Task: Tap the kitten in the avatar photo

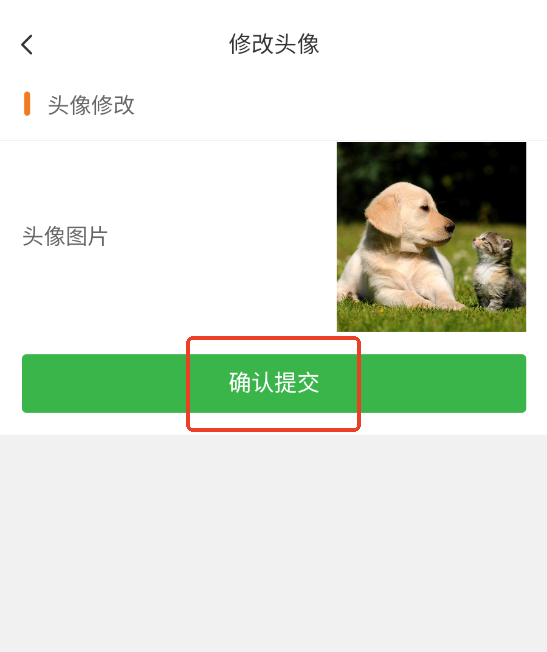Action: pos(498,270)
